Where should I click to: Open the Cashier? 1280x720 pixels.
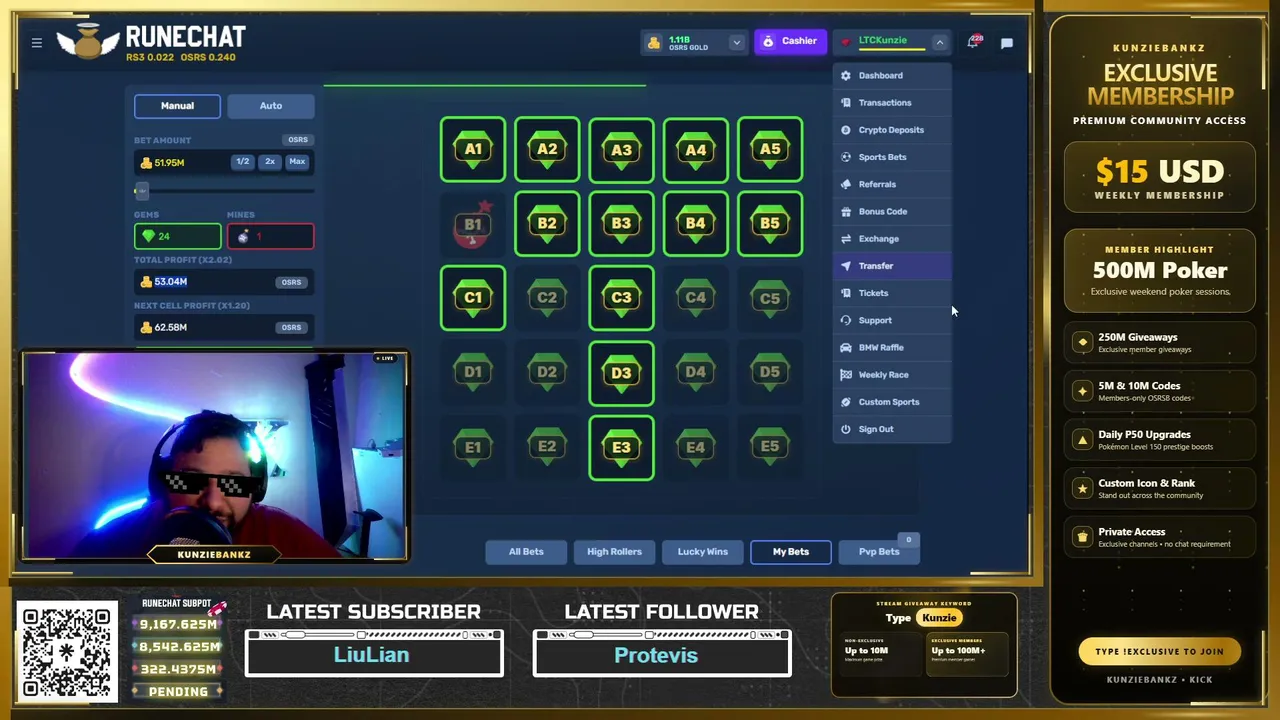coord(790,42)
